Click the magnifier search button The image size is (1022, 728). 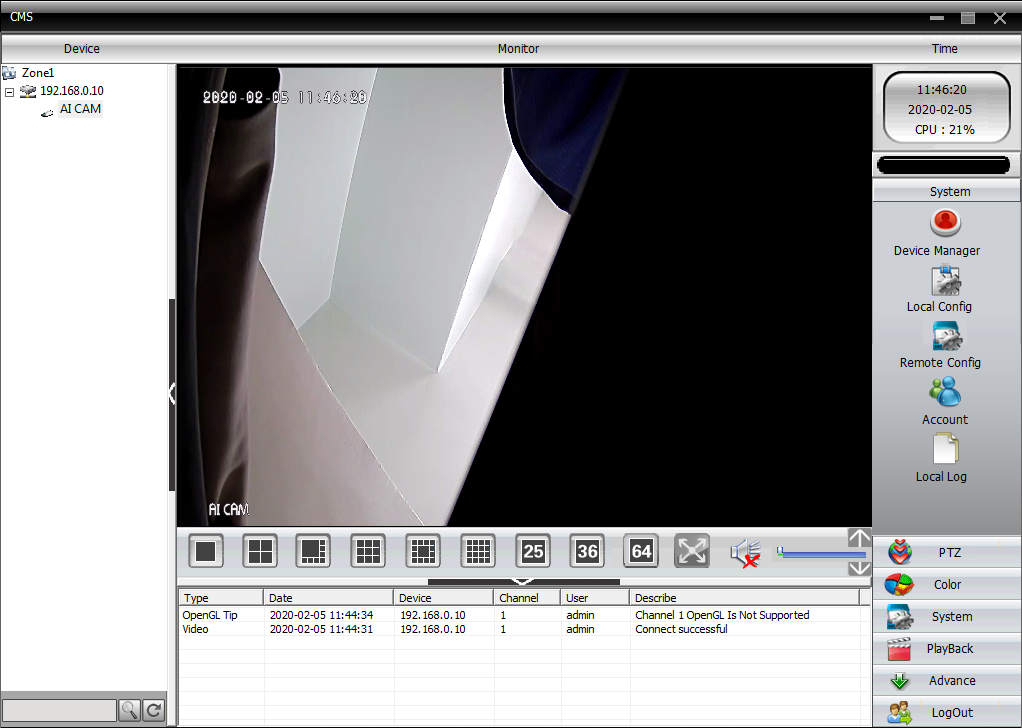point(130,710)
